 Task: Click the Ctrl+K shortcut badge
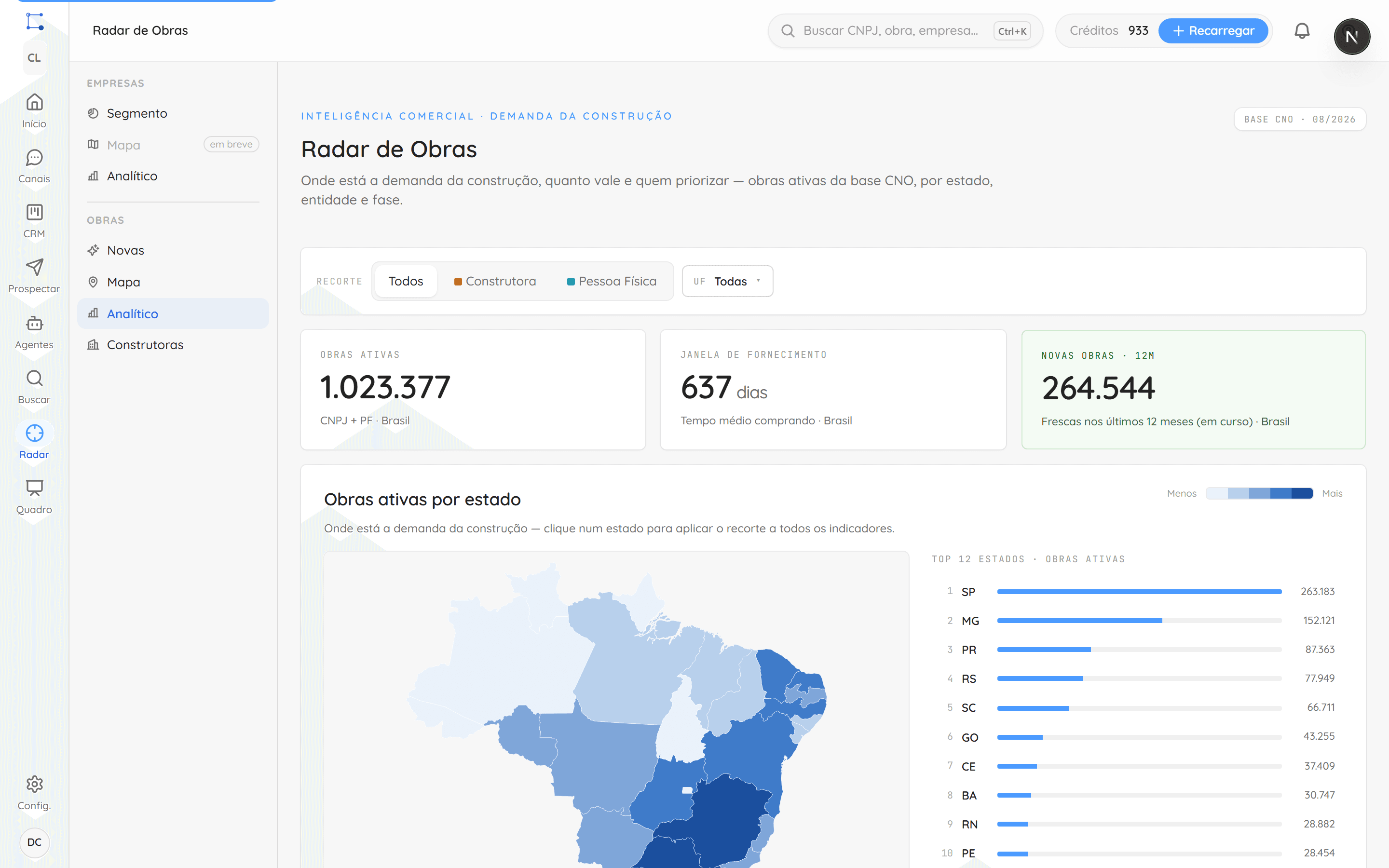[1012, 31]
